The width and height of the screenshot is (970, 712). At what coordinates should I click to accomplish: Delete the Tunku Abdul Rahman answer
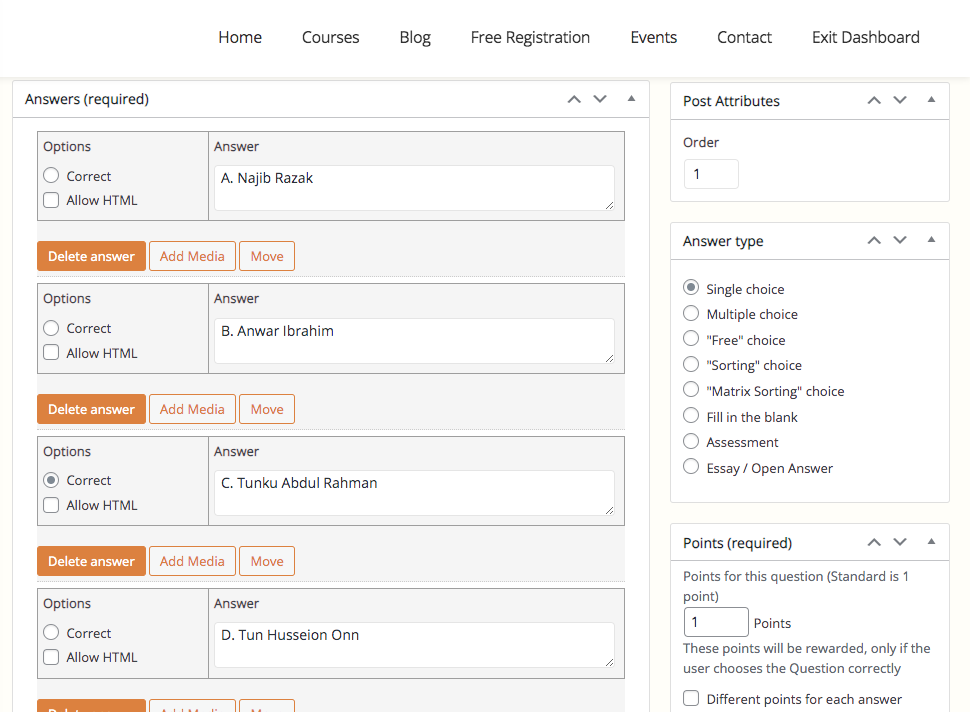coord(91,561)
